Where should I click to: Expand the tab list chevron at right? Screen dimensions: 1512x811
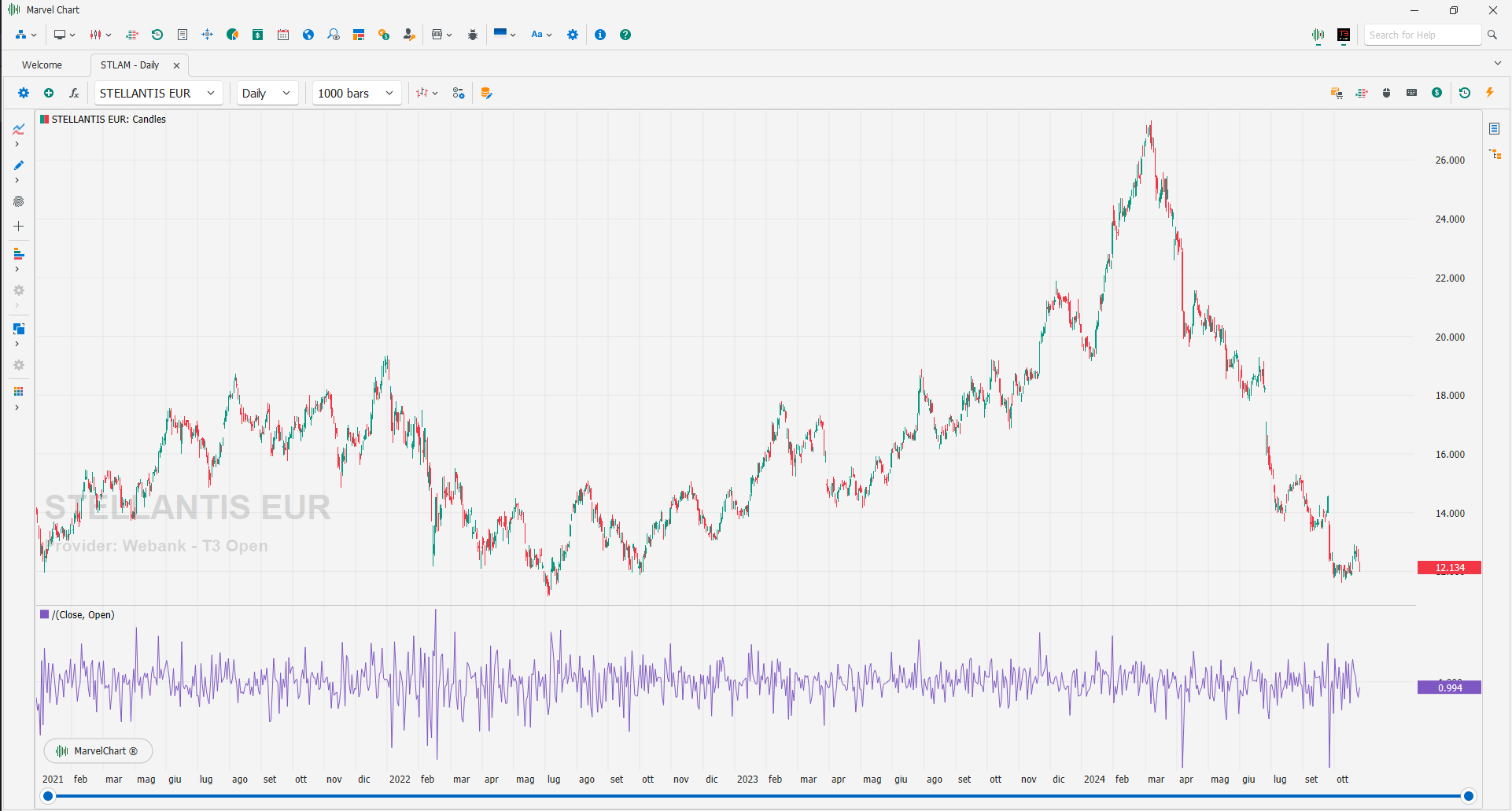pyautogui.click(x=1497, y=64)
